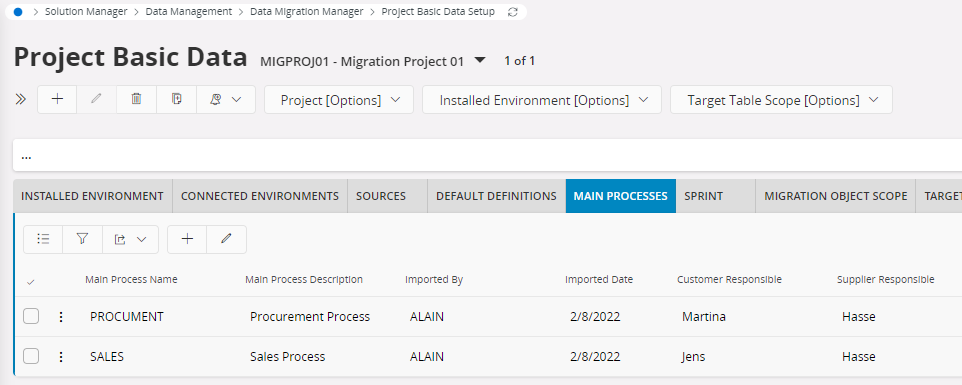Select the PROCUMENT row checkbox
962x385 pixels.
pyautogui.click(x=31, y=316)
